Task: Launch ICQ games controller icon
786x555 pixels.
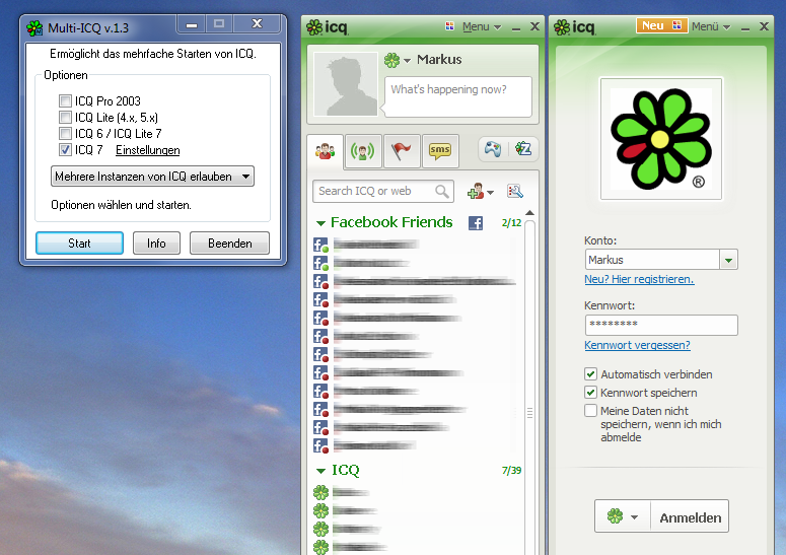Action: (493, 150)
